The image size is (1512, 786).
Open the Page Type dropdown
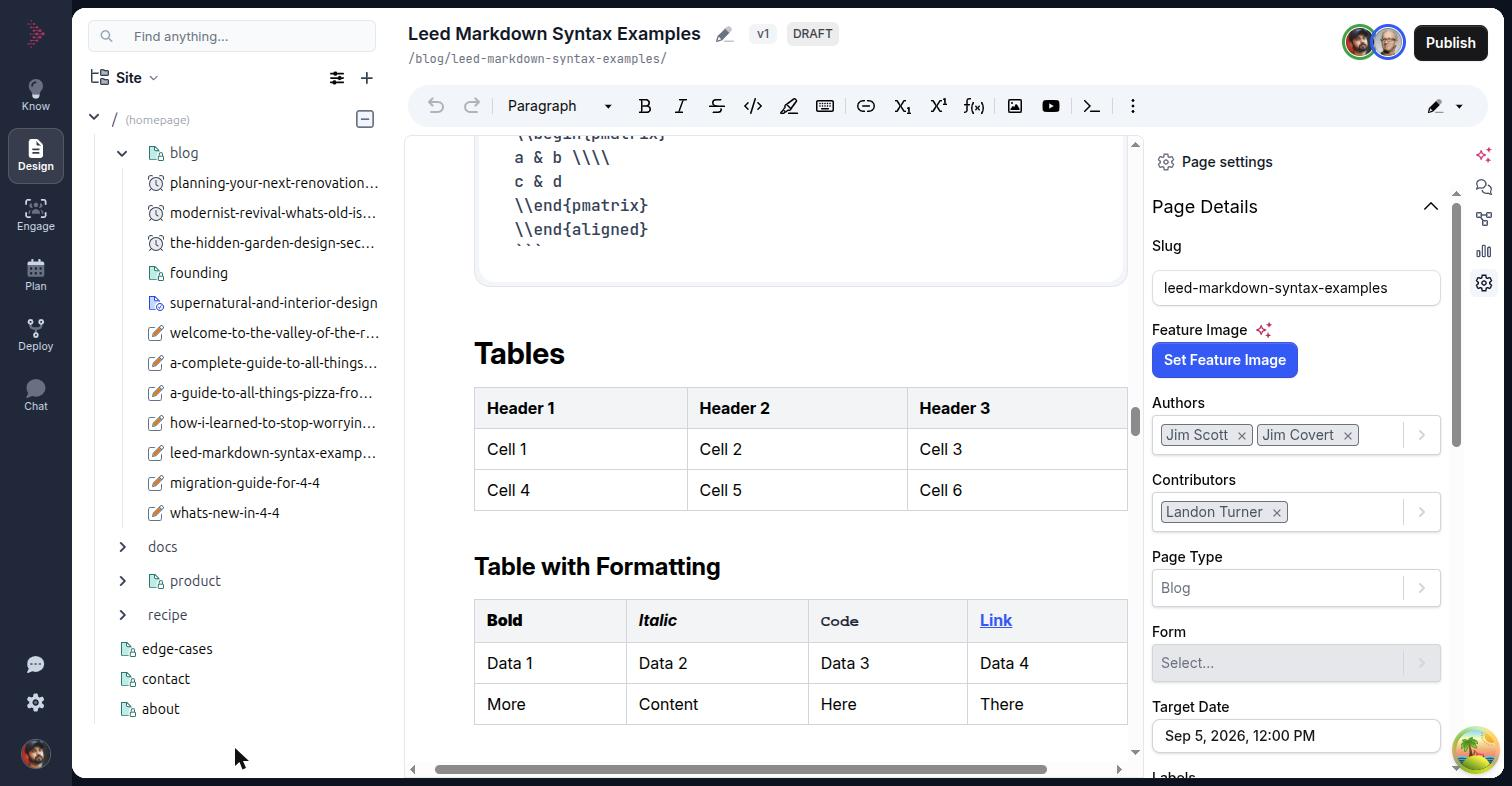click(1296, 588)
